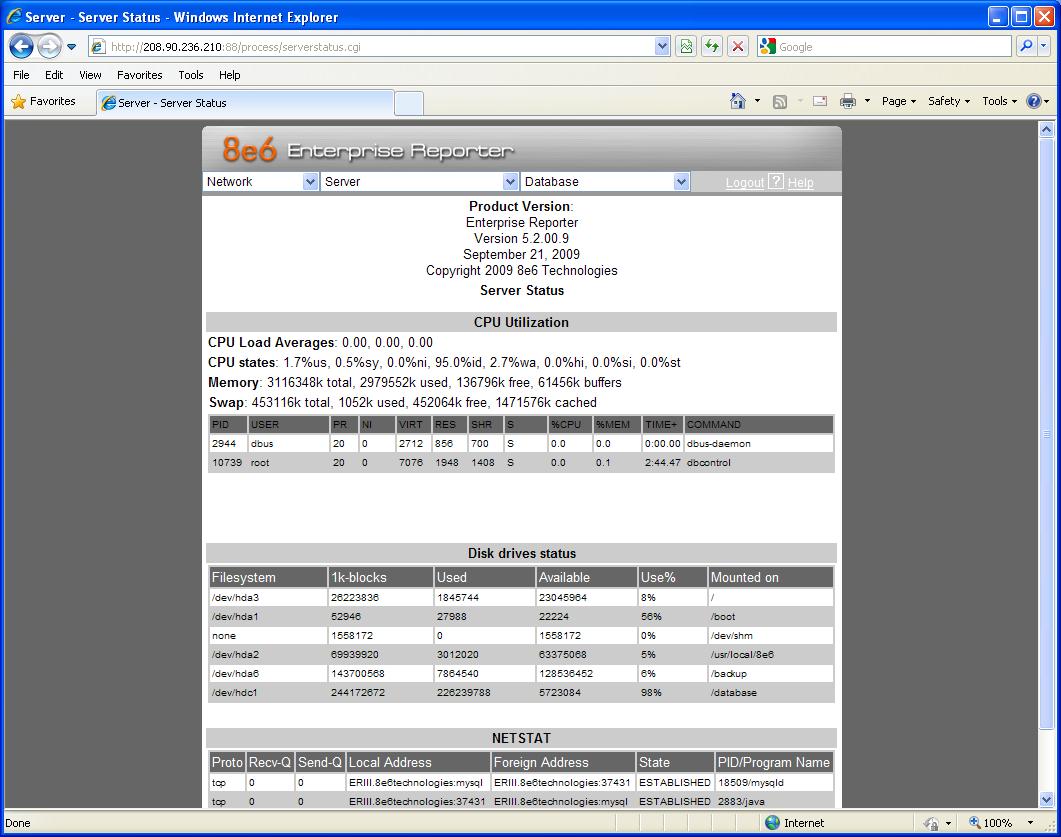The image size is (1061, 837).
Task: Open the View menu
Action: pos(90,75)
